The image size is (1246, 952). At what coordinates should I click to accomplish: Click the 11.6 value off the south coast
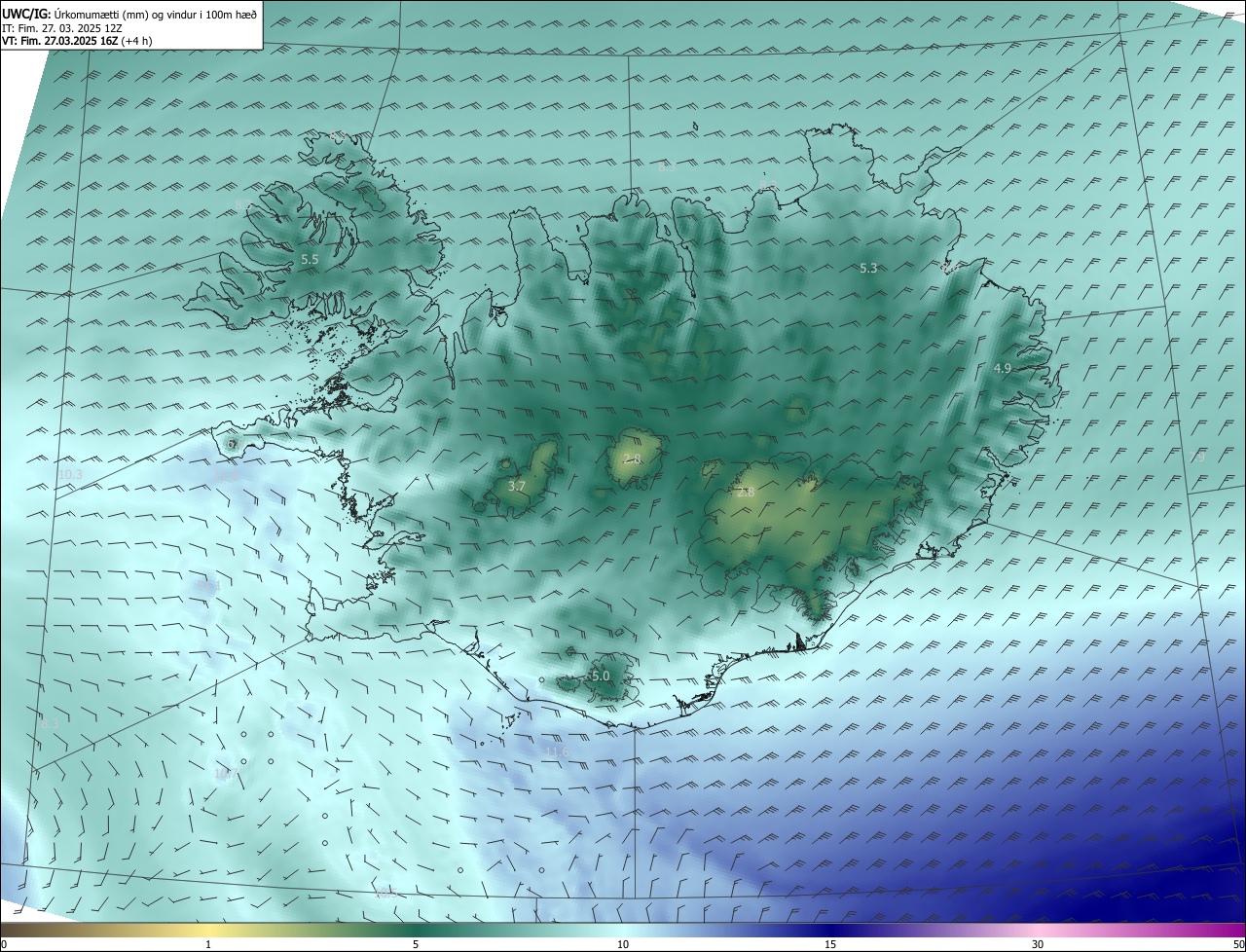point(558,751)
